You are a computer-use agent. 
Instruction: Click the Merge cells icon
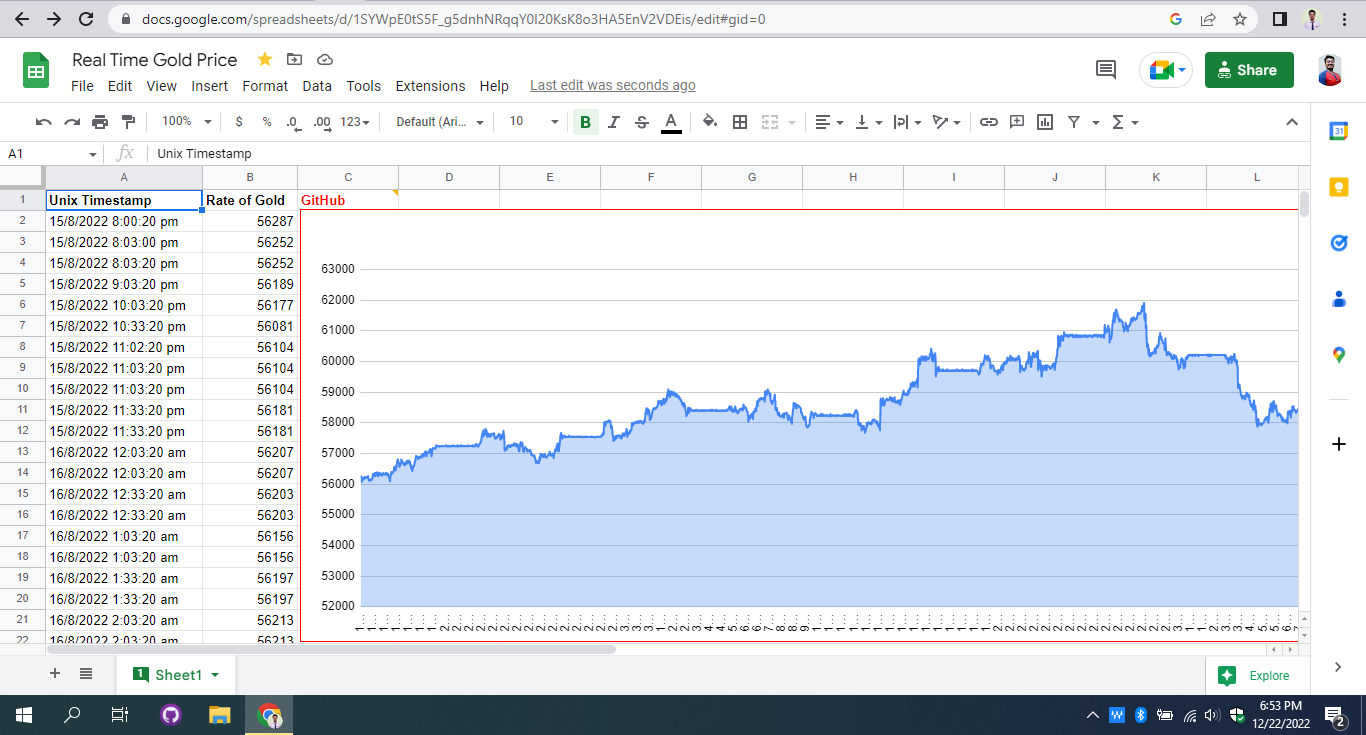pyautogui.click(x=770, y=122)
